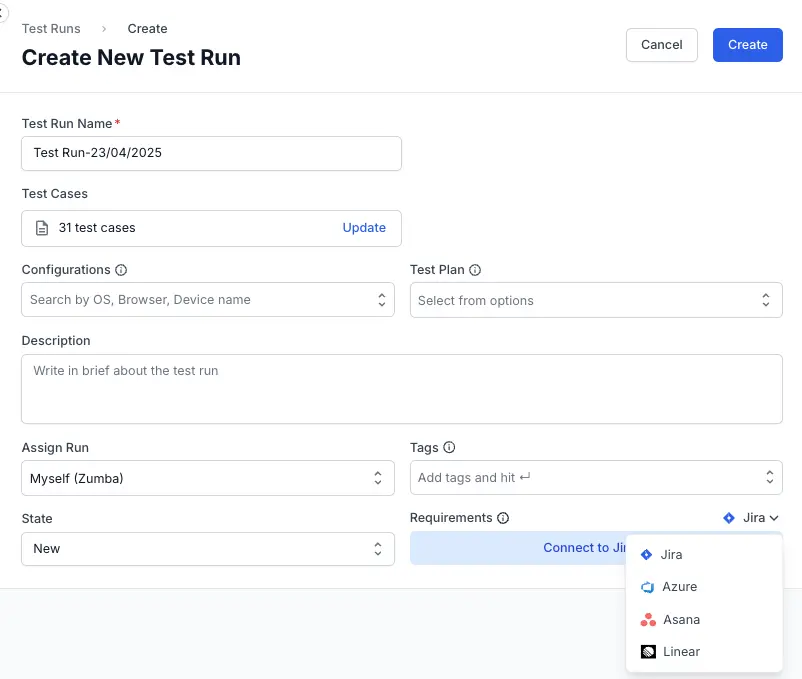
Task: Click the info icon next to Configurations
Action: pos(121,270)
